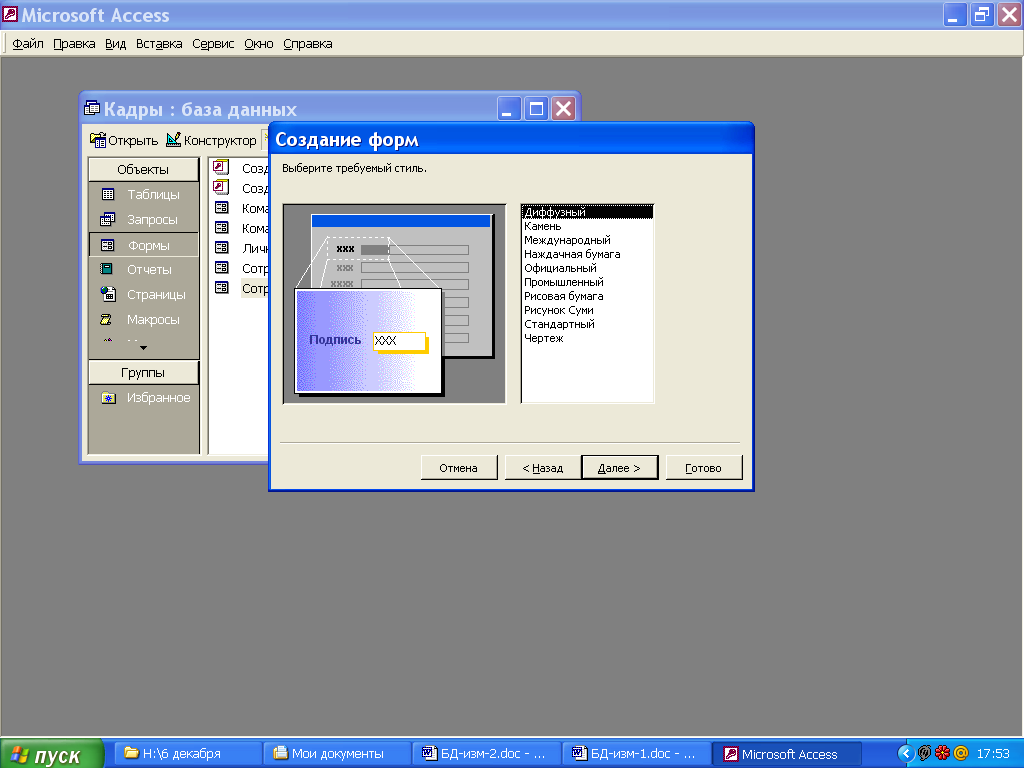Select the Наждачная бумага style
Screen dimensions: 1024x768
[587, 254]
